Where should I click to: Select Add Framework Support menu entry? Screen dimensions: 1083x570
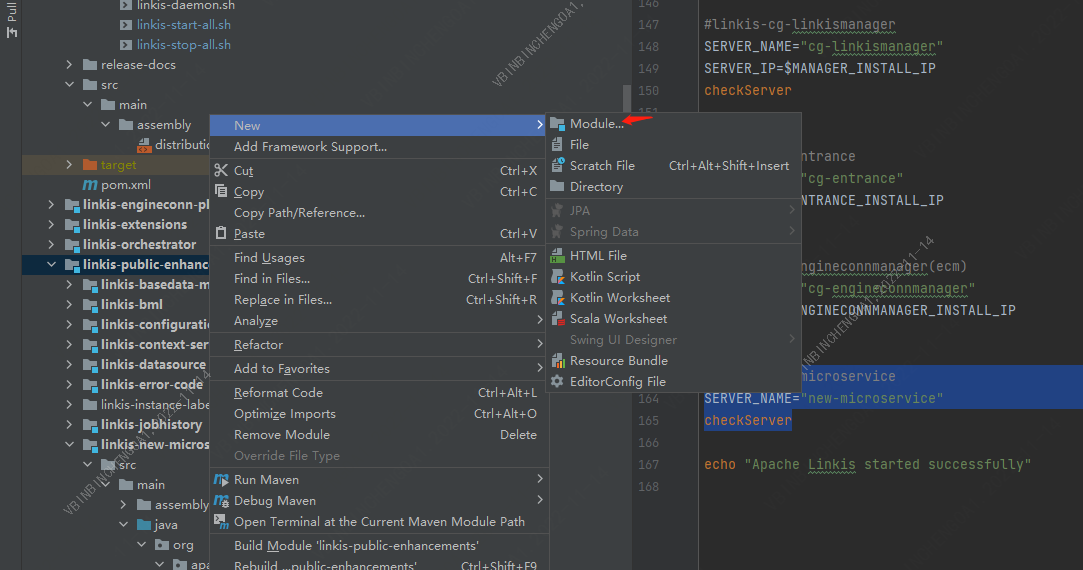310,147
